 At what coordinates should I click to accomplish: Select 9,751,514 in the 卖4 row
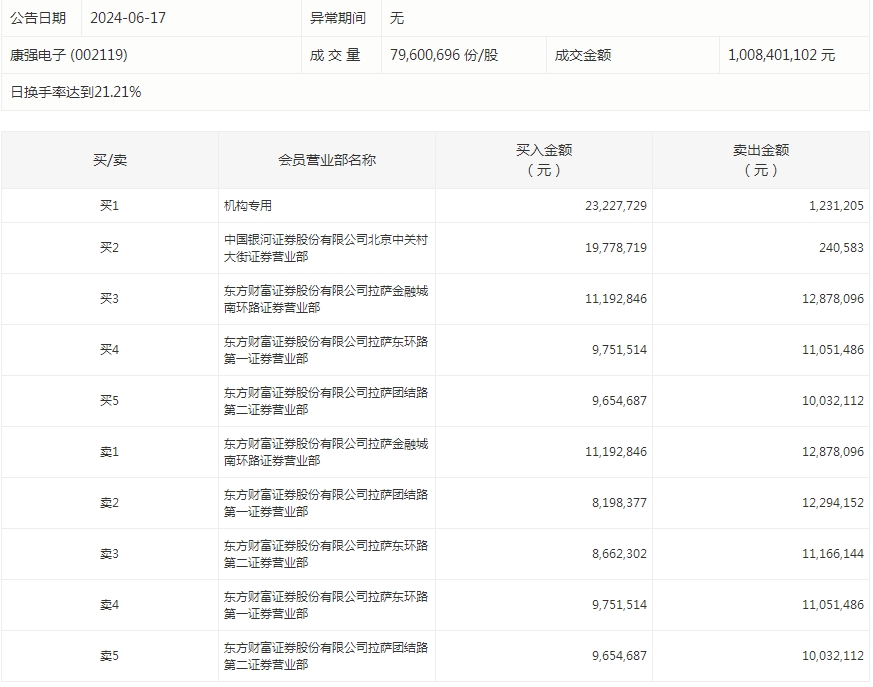coord(619,605)
